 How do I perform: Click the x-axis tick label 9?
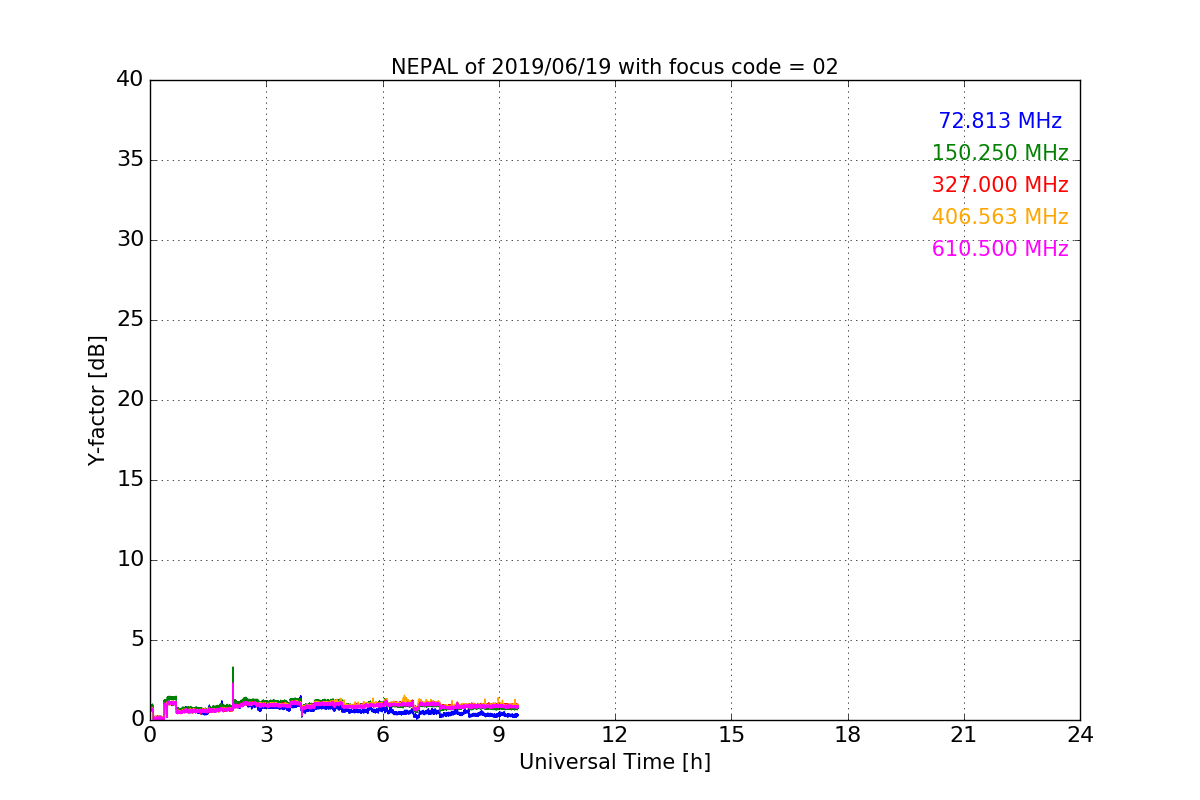point(499,735)
